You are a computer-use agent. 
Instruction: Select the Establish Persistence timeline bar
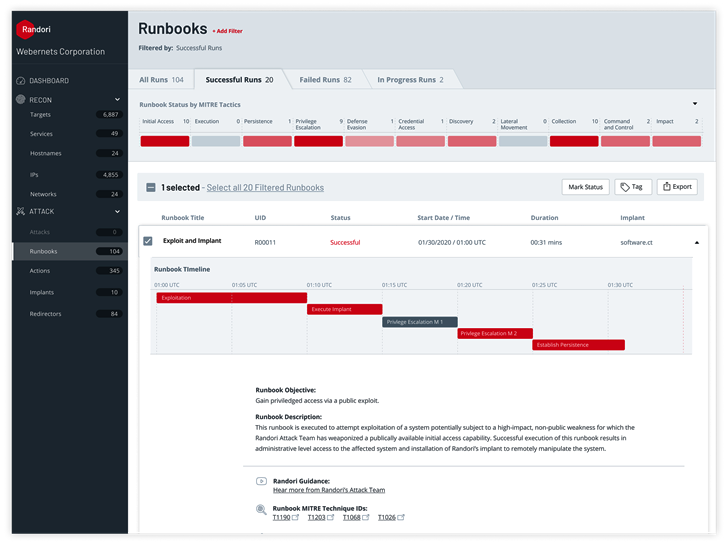578,345
